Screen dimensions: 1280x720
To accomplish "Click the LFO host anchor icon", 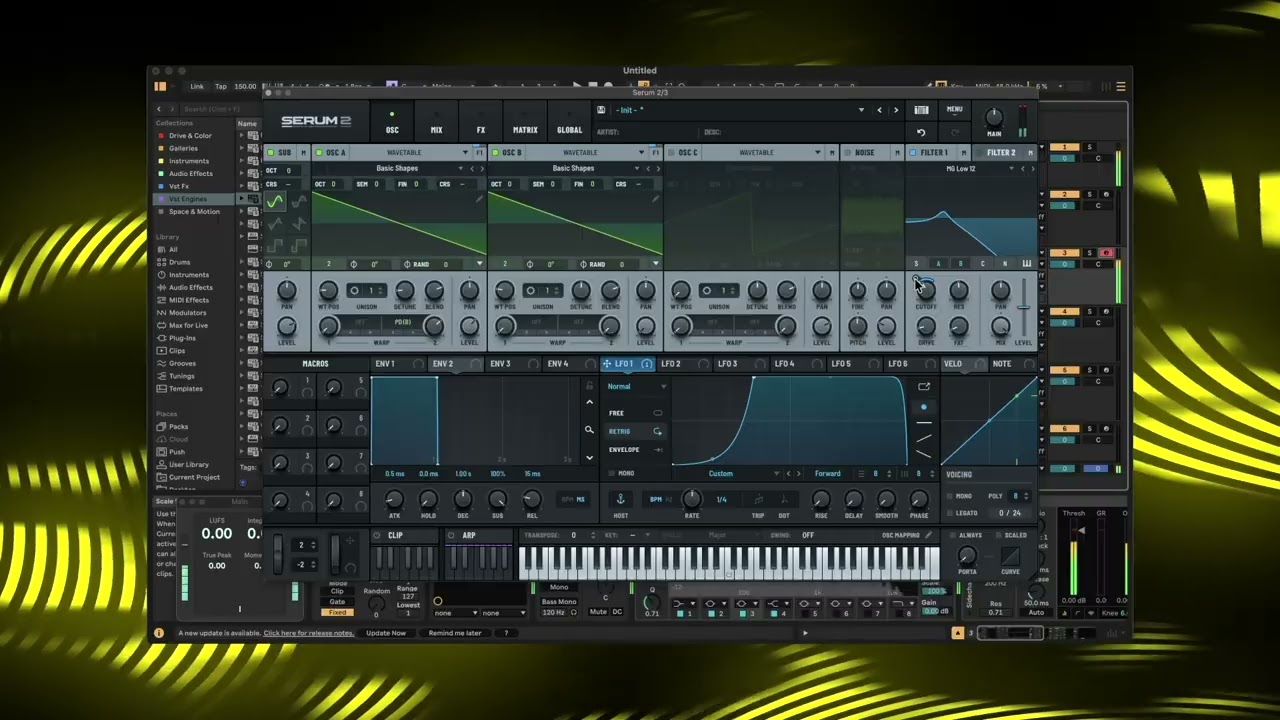I will coord(620,499).
